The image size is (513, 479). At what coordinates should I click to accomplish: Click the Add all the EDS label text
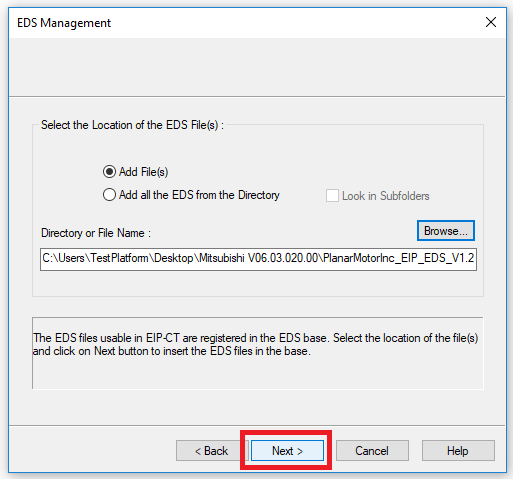pyautogui.click(x=199, y=195)
